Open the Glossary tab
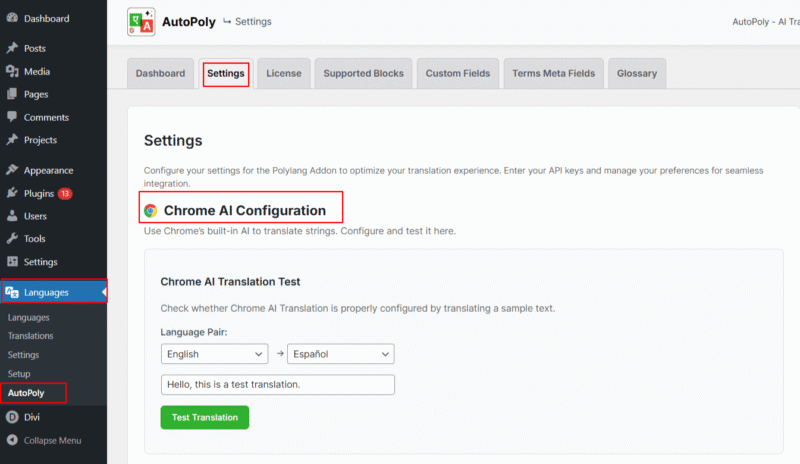 (x=637, y=74)
